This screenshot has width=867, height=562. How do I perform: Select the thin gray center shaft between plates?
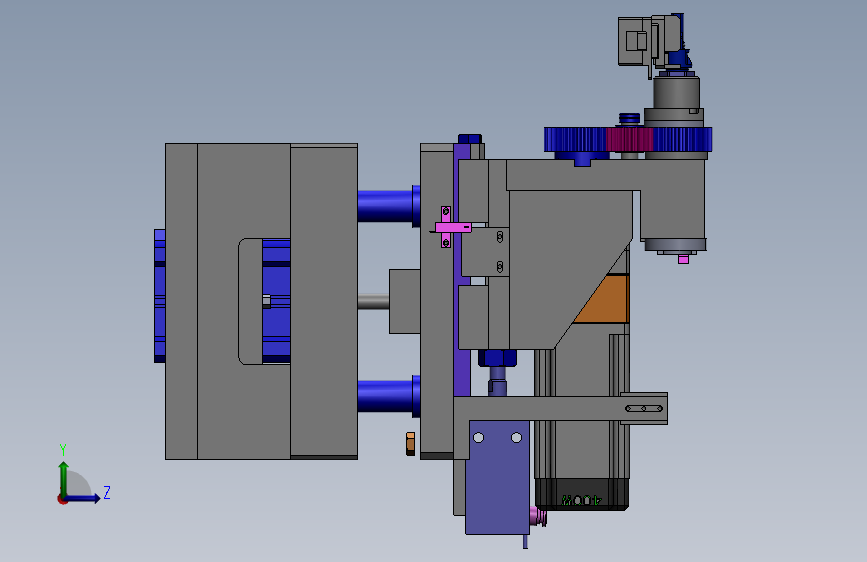[x=373, y=301]
